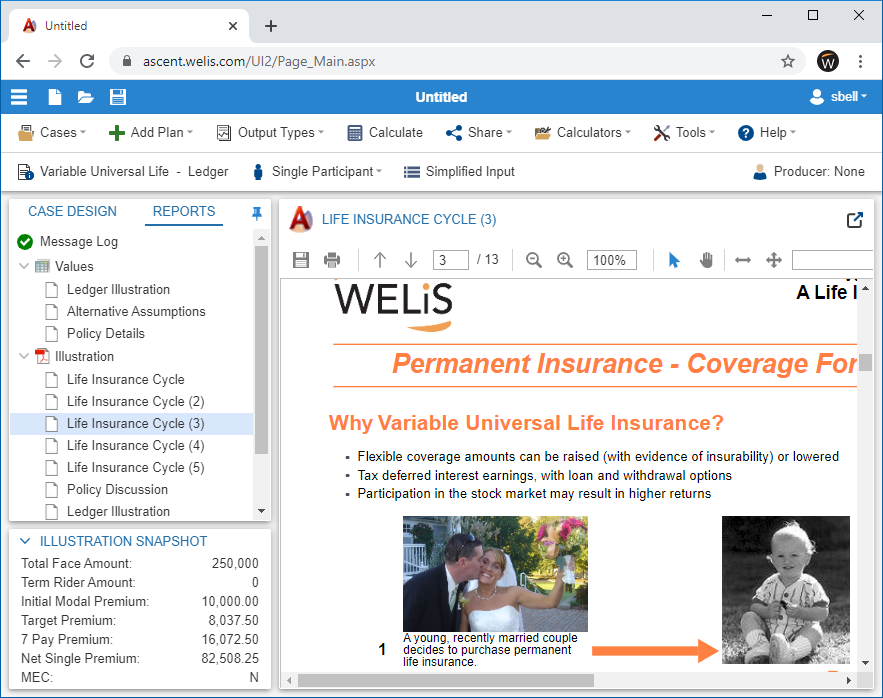Click the Calculate button
The width and height of the screenshot is (883, 698).
click(x=385, y=133)
